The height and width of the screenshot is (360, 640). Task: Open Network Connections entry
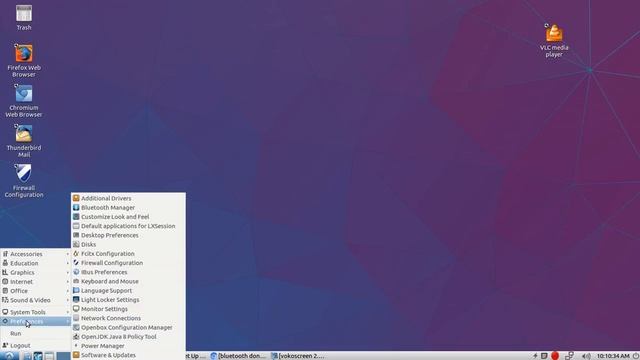click(x=128, y=318)
